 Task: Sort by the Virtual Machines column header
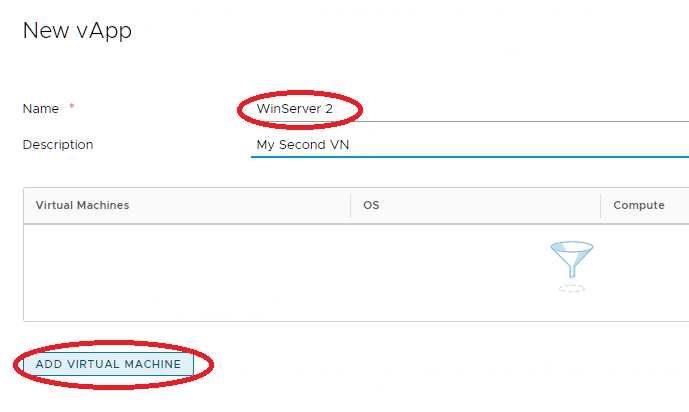point(82,205)
